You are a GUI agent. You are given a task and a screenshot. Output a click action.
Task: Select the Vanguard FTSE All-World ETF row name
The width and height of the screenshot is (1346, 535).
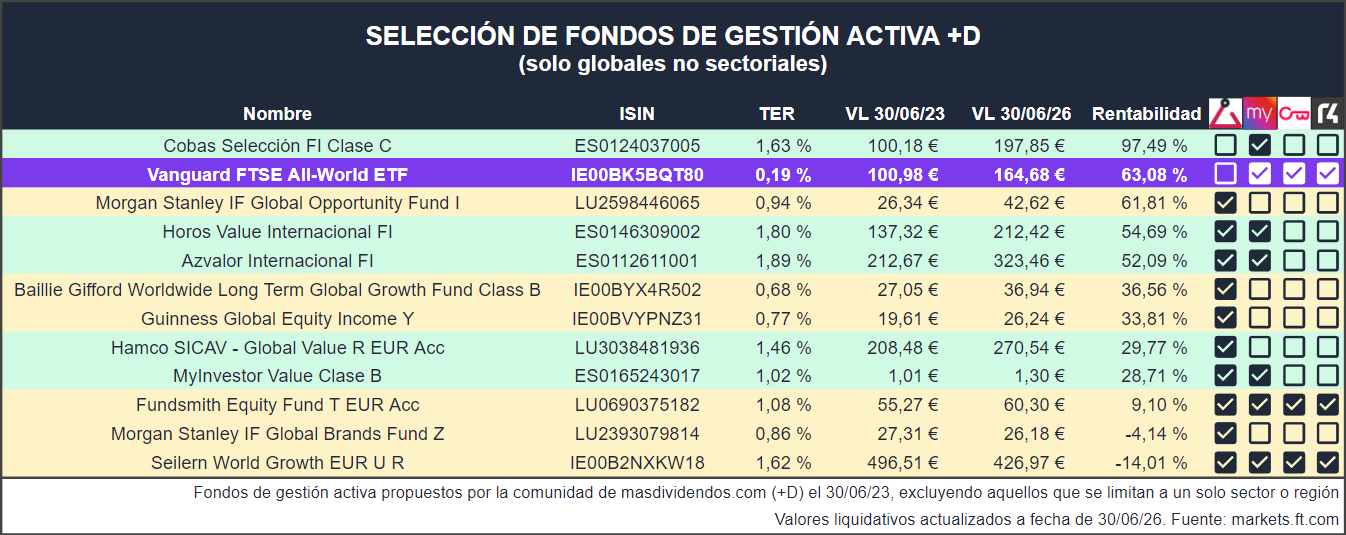[x=277, y=175]
